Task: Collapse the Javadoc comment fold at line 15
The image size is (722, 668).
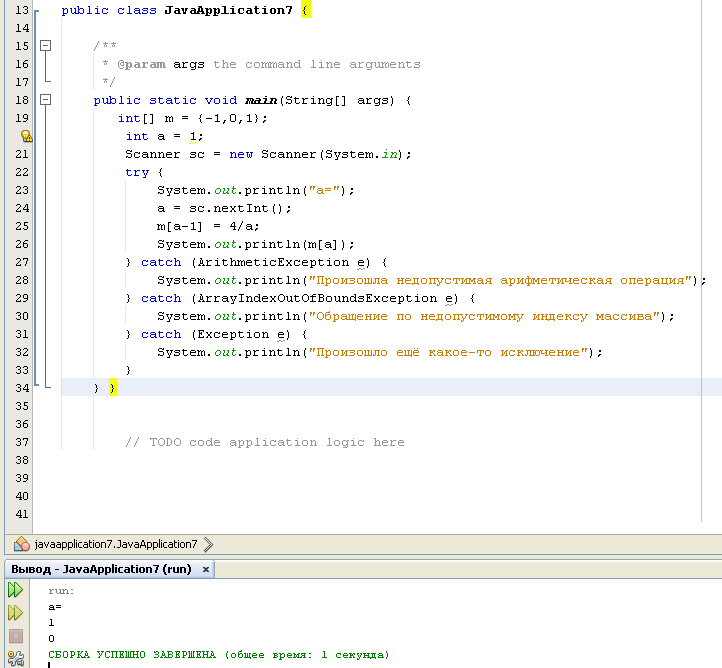Action: pos(45,46)
